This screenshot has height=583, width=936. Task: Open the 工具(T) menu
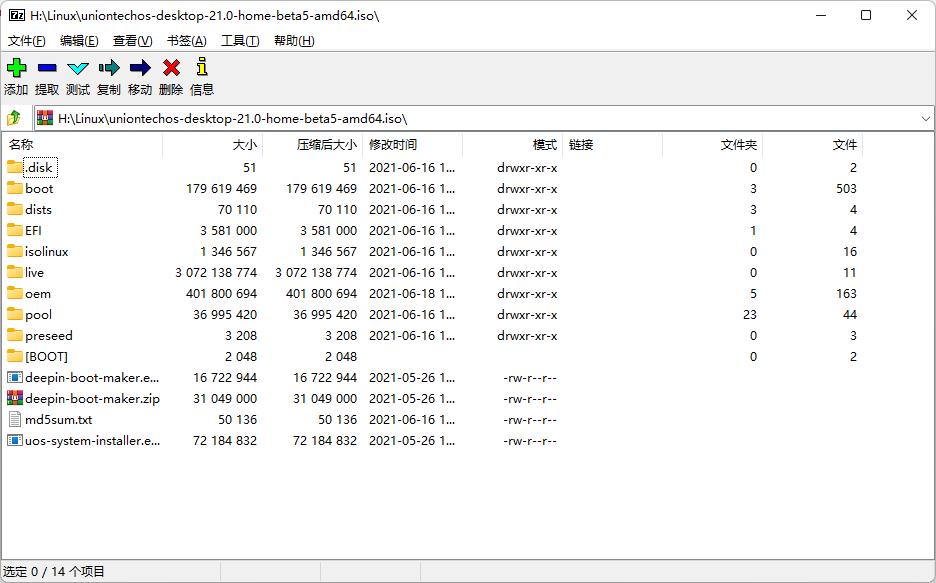240,41
